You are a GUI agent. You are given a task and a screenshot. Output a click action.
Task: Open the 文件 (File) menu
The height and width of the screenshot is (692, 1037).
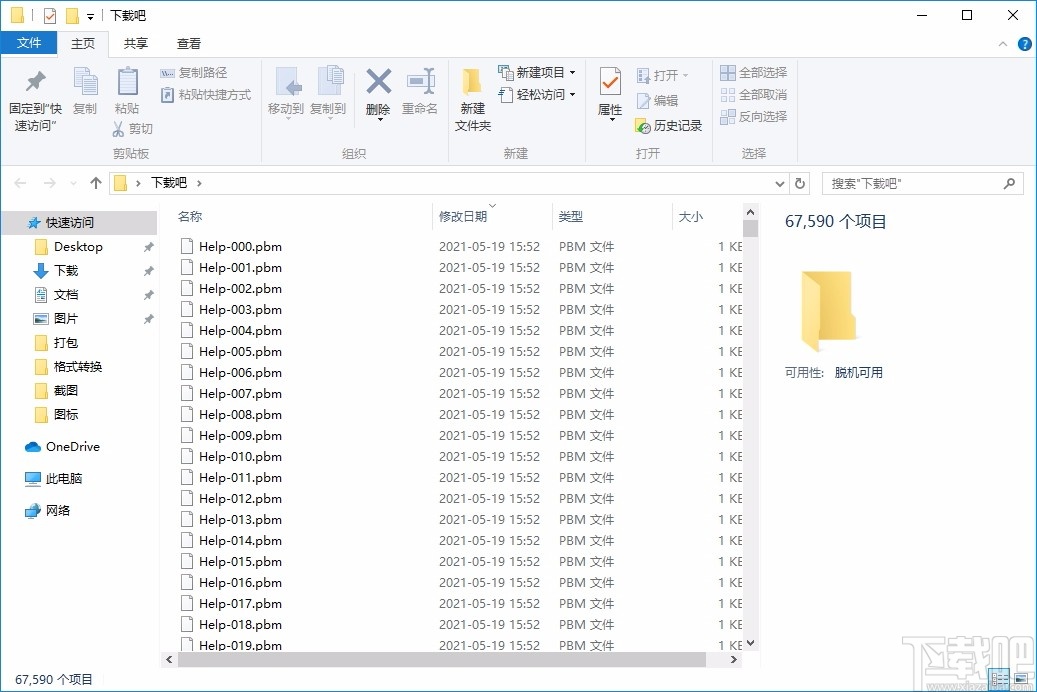tap(30, 43)
